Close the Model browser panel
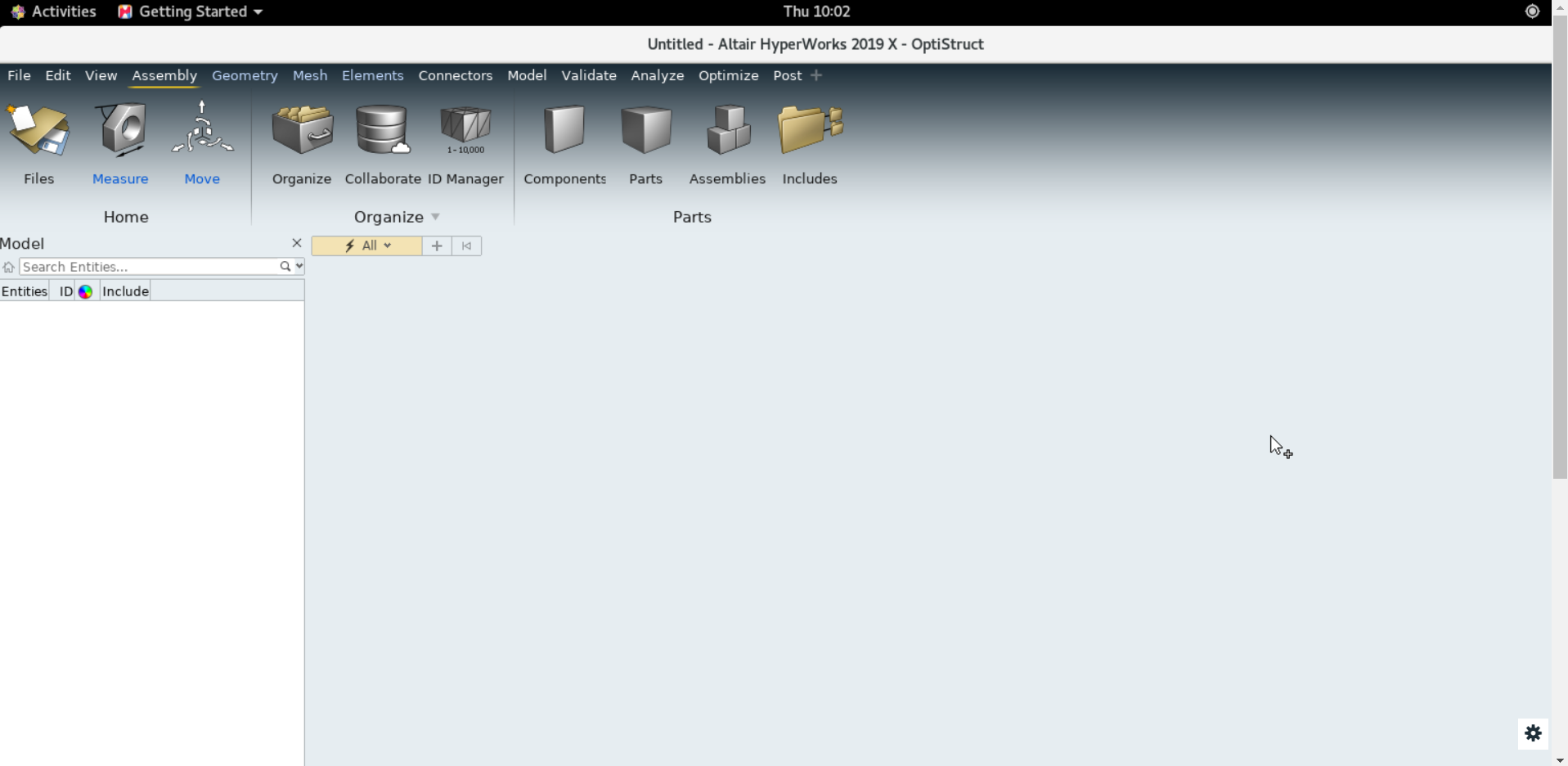The width and height of the screenshot is (1568, 766). (297, 243)
